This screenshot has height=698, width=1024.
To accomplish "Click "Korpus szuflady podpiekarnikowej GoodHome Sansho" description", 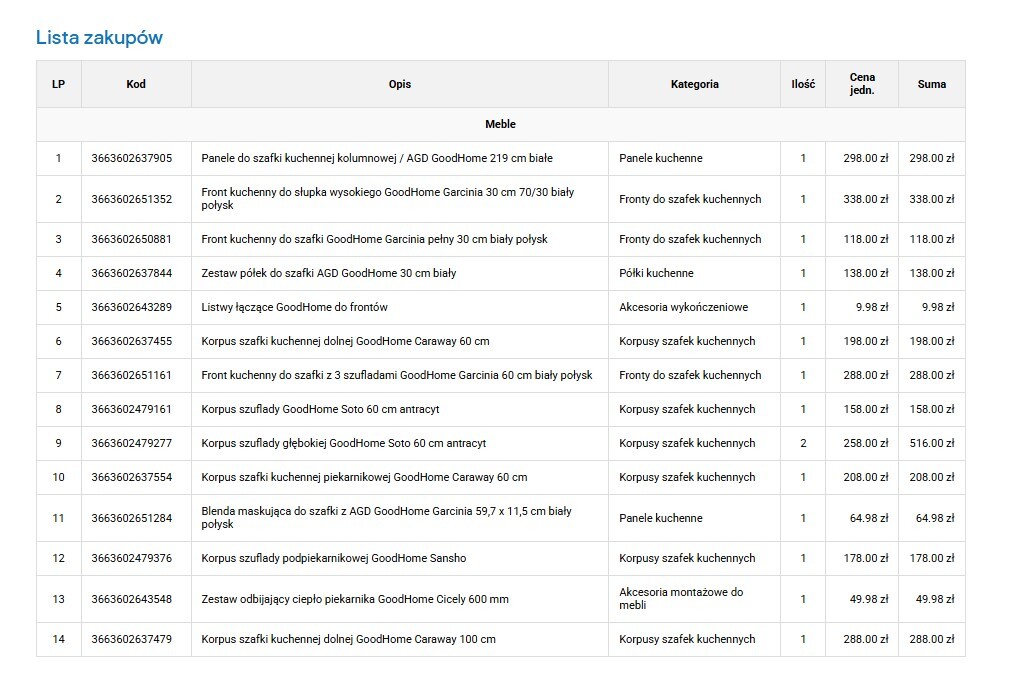I will 333,558.
